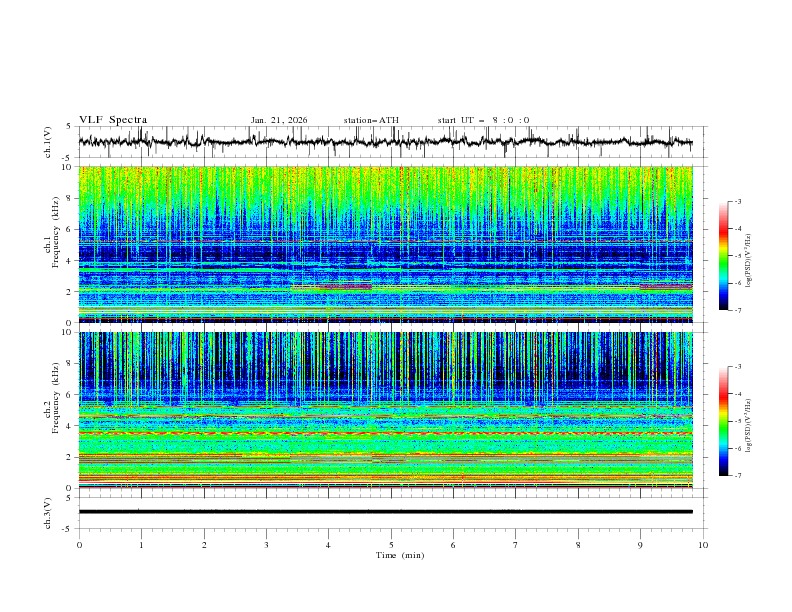Click the "3" tick on the time axis
The image size is (792, 612).
(266, 545)
